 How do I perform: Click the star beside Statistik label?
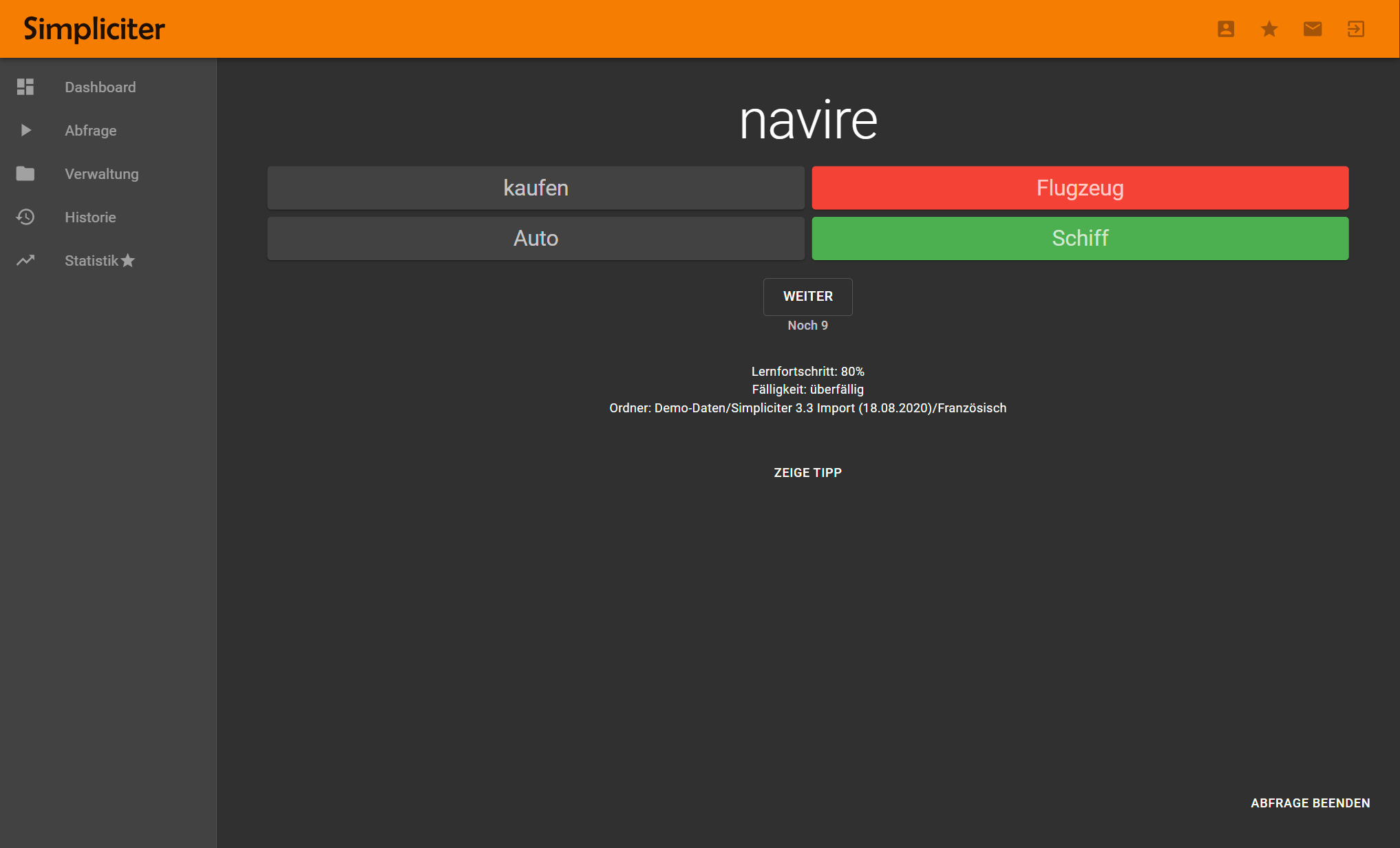(x=128, y=260)
